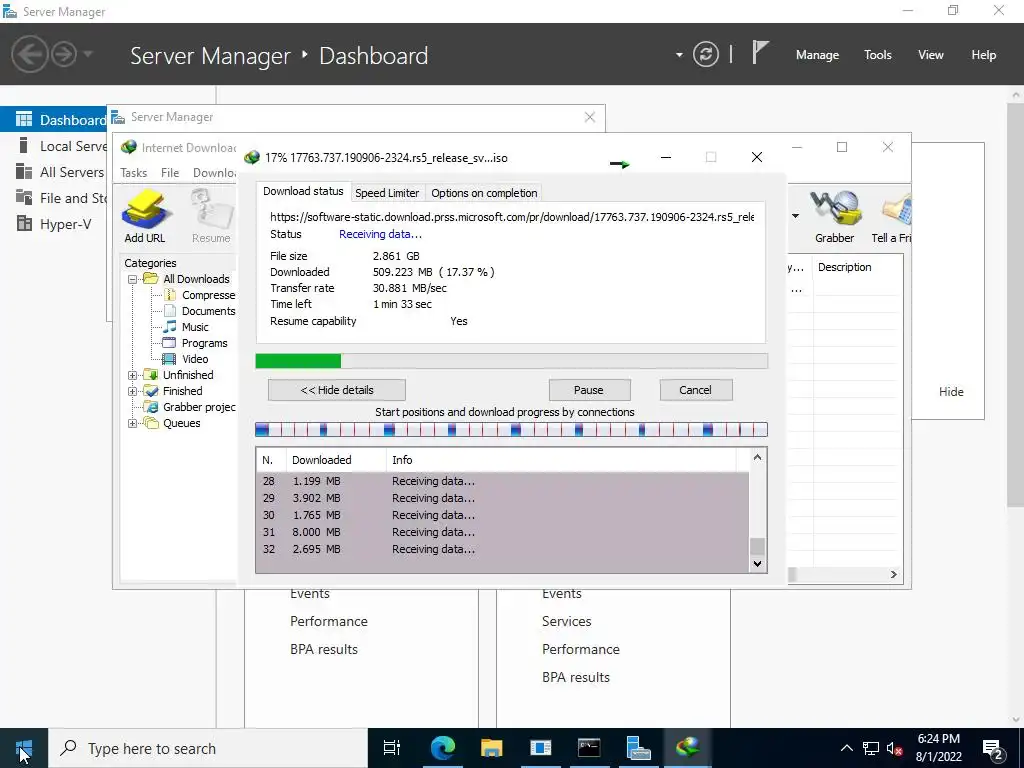Click Performance in the left tile
The image size is (1024, 768).
[x=328, y=621]
